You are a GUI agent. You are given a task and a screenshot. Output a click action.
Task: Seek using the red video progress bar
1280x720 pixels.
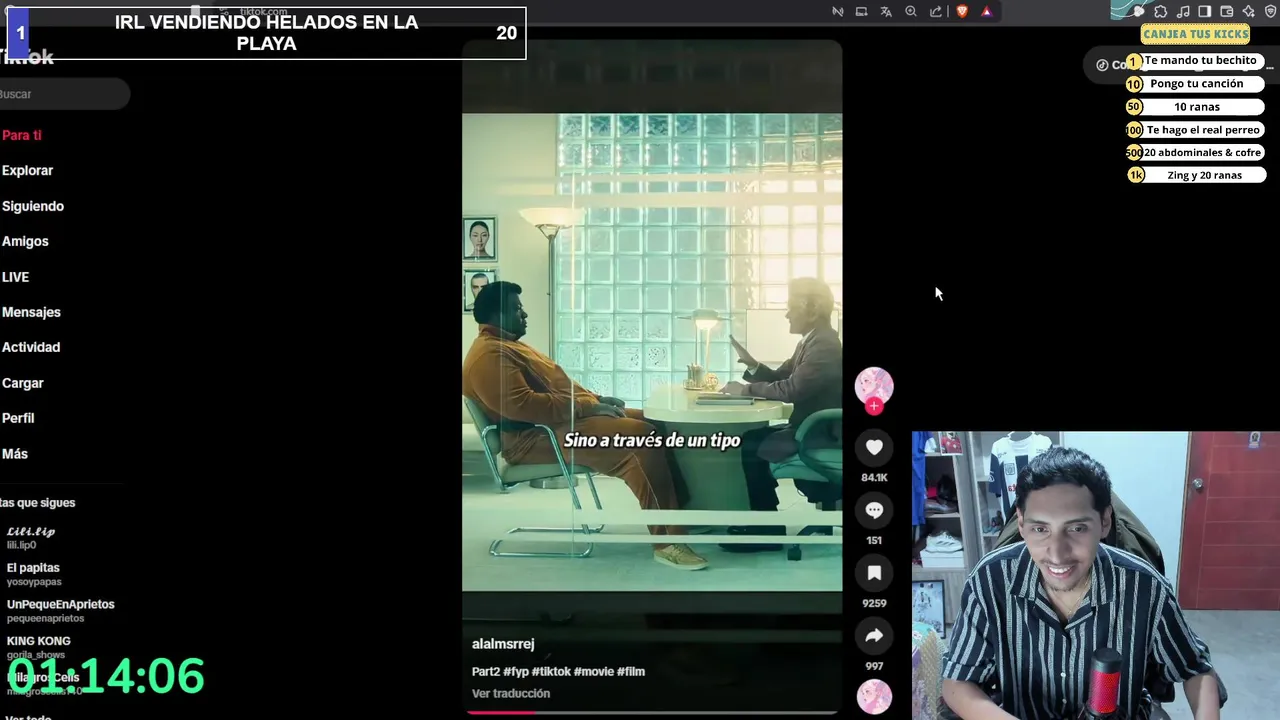652,713
